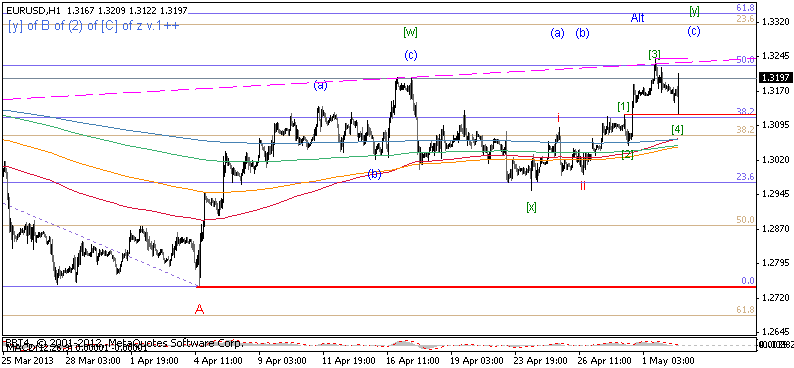Click the green [1] wave label
The height and width of the screenshot is (368, 794).
pos(623,106)
